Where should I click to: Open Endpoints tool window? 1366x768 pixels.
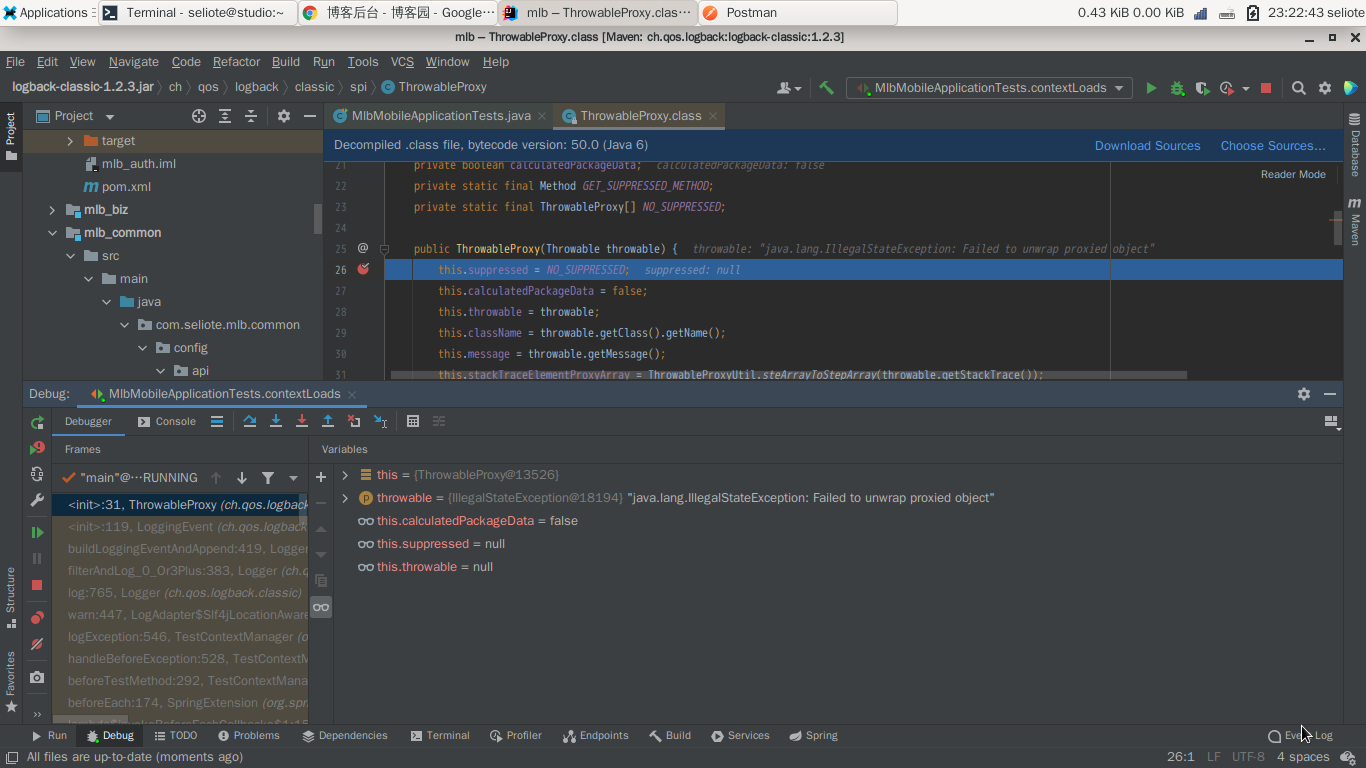point(596,735)
